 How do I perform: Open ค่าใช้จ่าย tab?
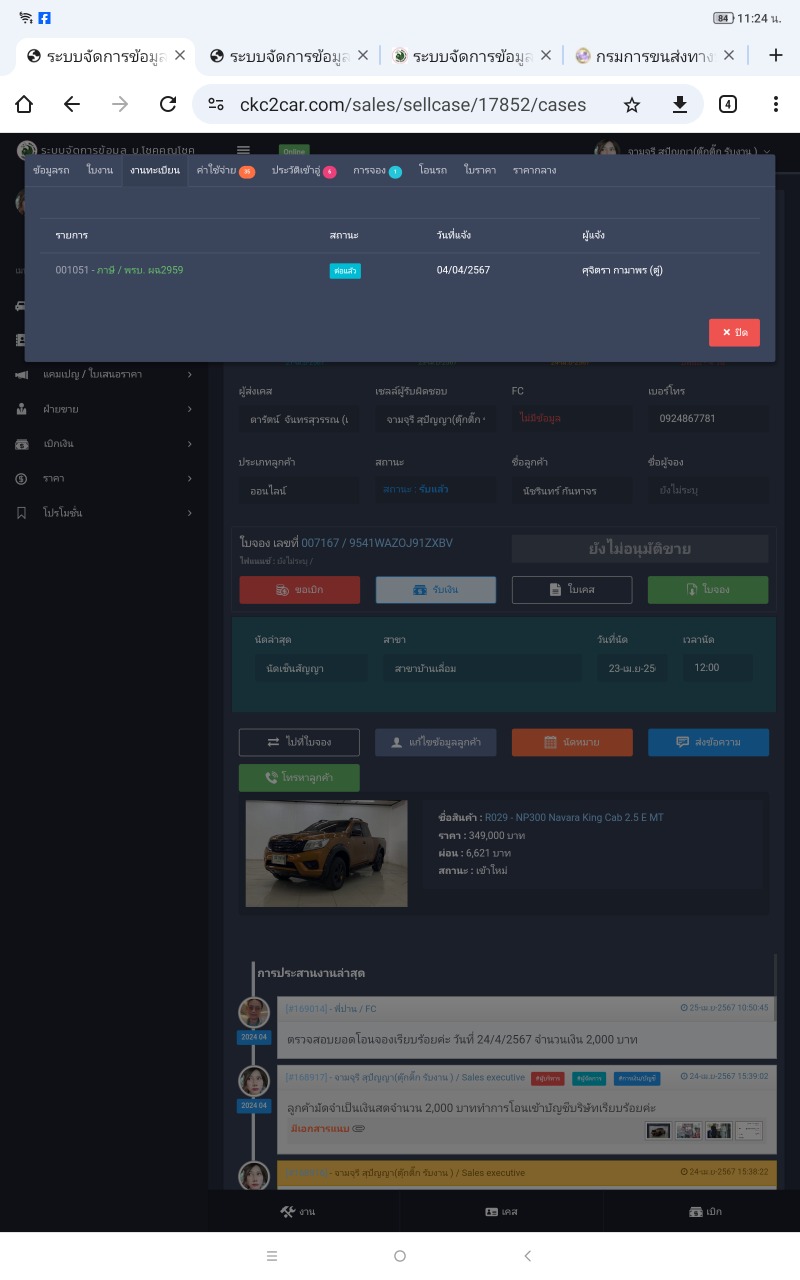click(225, 171)
